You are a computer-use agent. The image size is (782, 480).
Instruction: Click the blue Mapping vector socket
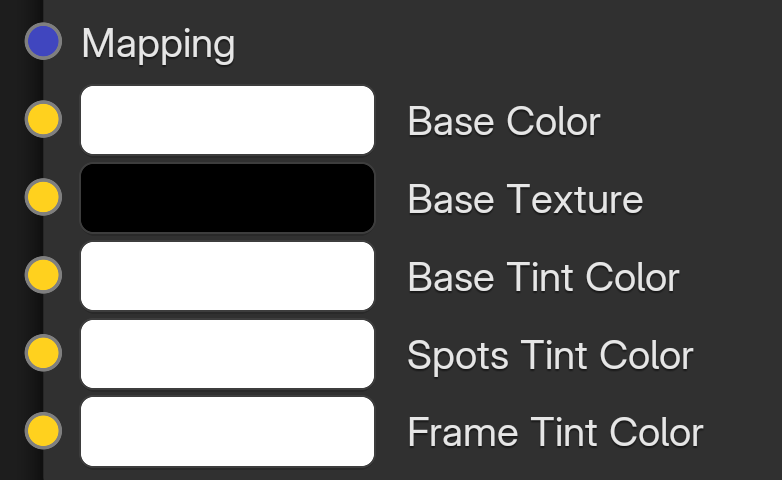43,41
